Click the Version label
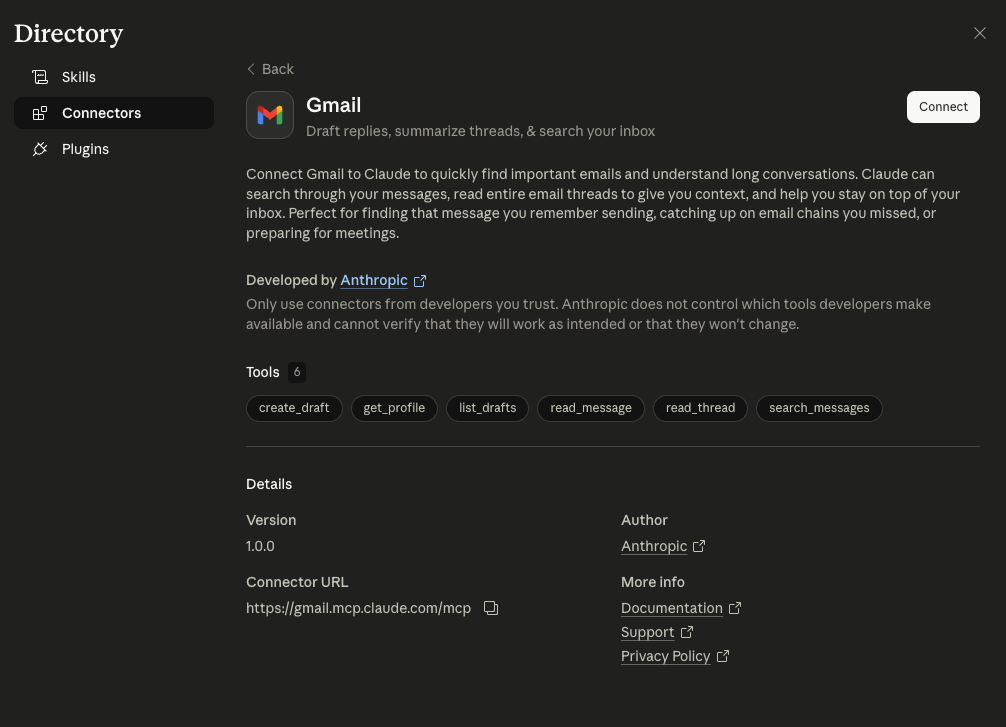The width and height of the screenshot is (1006, 727). [x=271, y=520]
